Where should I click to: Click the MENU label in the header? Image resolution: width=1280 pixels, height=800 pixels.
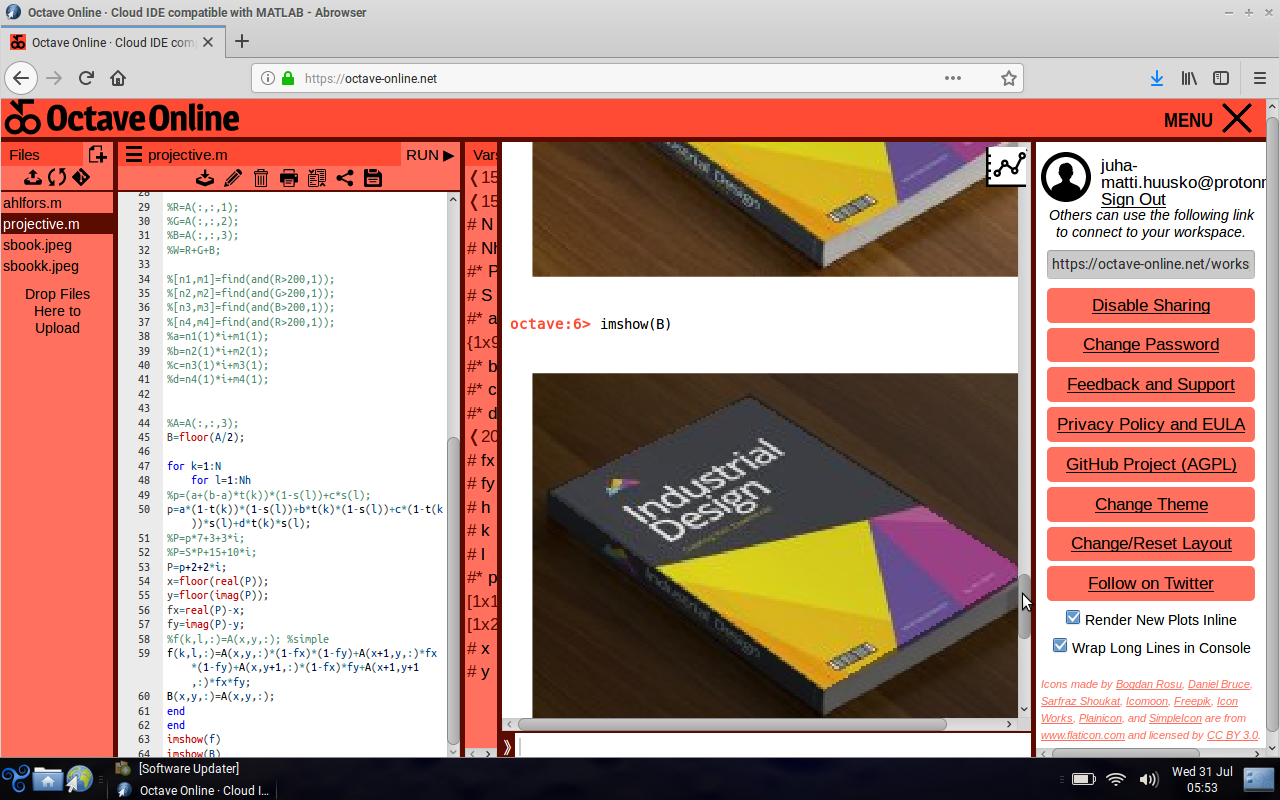1188,120
